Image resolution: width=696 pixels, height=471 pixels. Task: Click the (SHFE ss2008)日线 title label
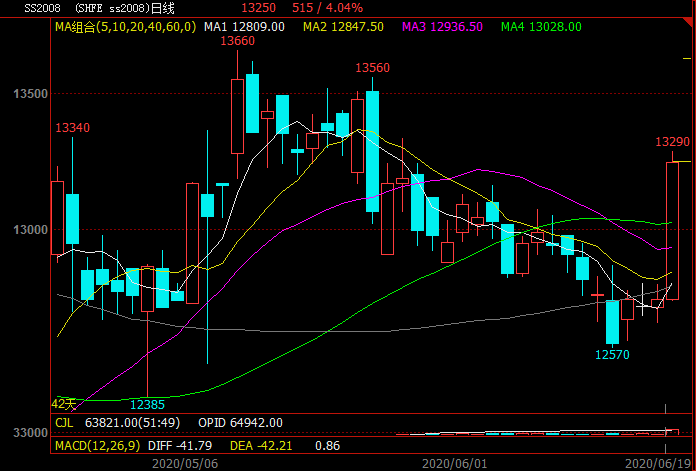(x=125, y=8)
